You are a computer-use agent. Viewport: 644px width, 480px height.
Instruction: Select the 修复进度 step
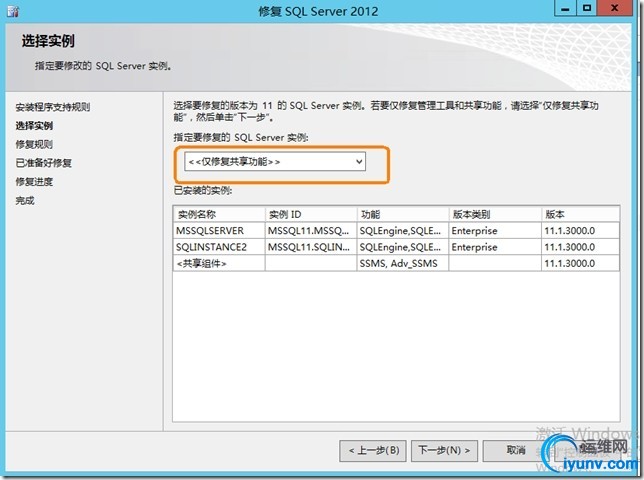[34, 181]
